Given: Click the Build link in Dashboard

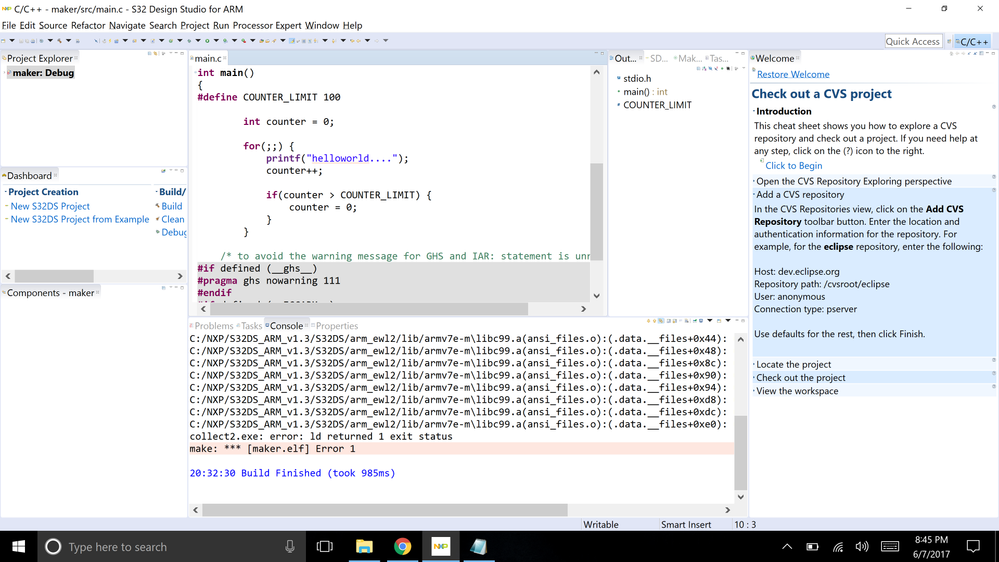Looking at the screenshot, I should point(171,206).
